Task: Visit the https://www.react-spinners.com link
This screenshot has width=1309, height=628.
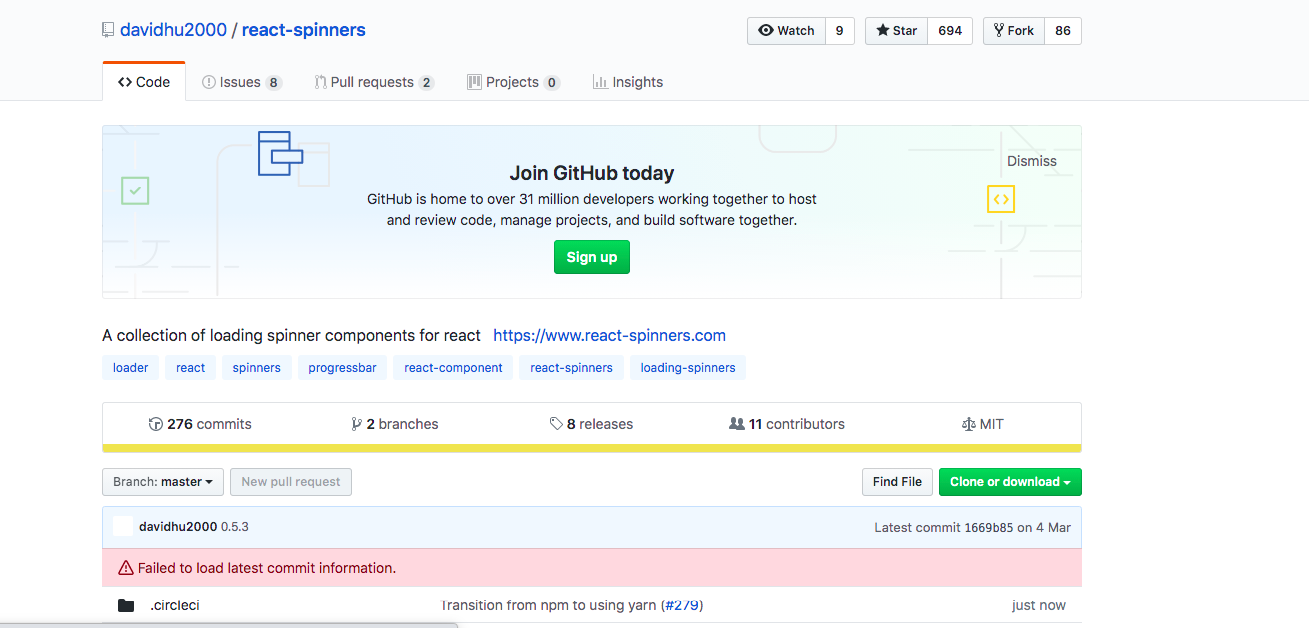Action: [610, 336]
